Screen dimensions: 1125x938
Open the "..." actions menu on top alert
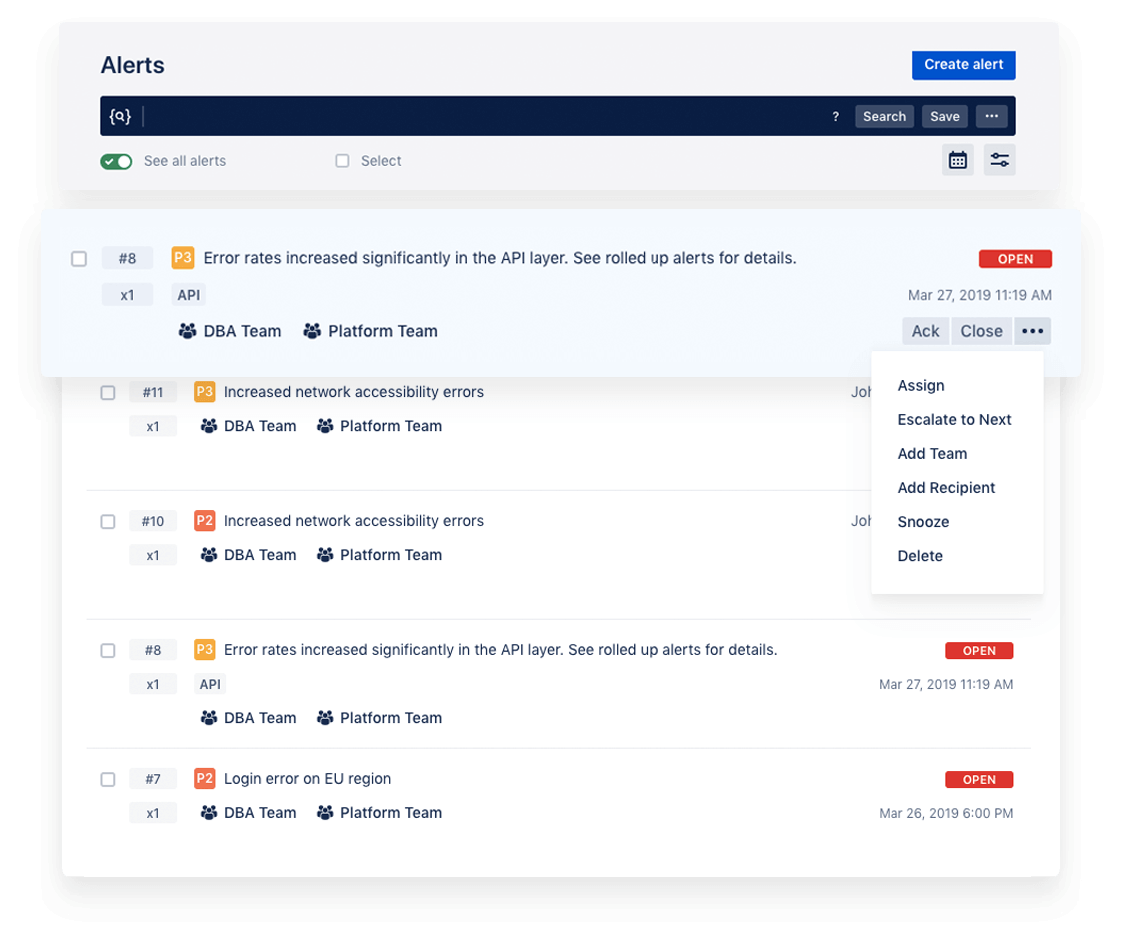[x=1033, y=330]
